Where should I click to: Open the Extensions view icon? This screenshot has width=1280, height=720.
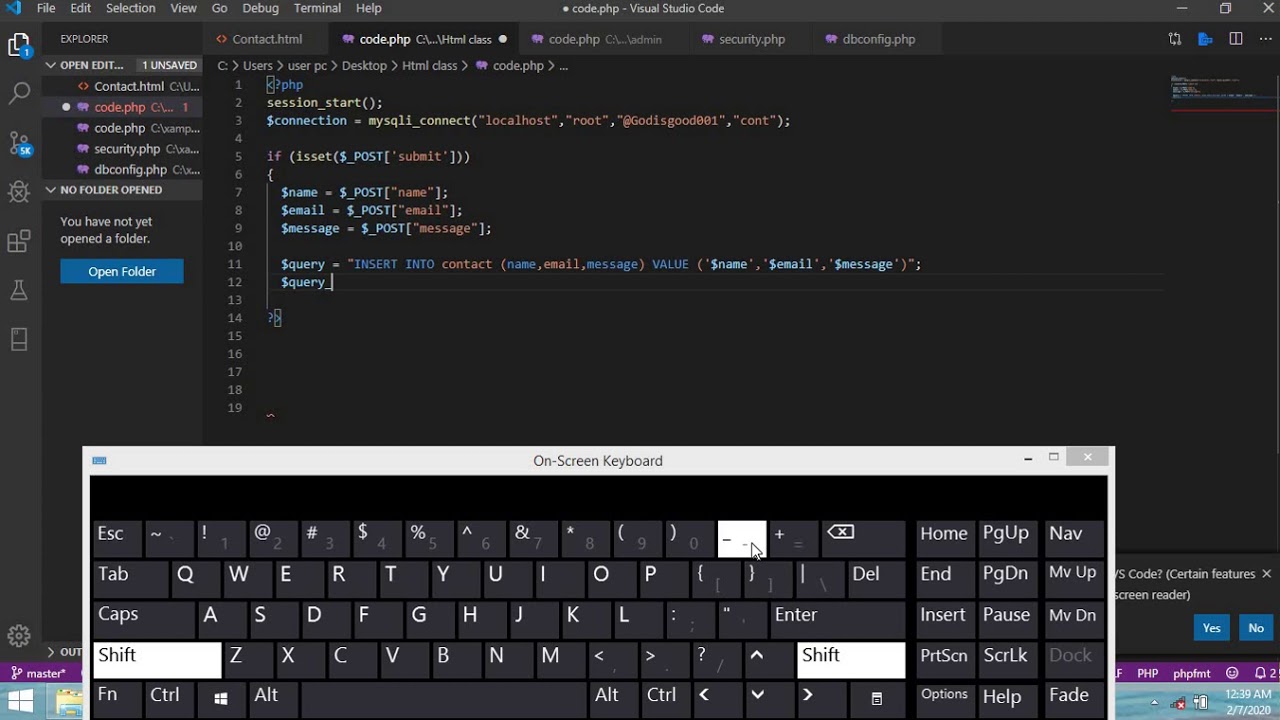pos(19,241)
